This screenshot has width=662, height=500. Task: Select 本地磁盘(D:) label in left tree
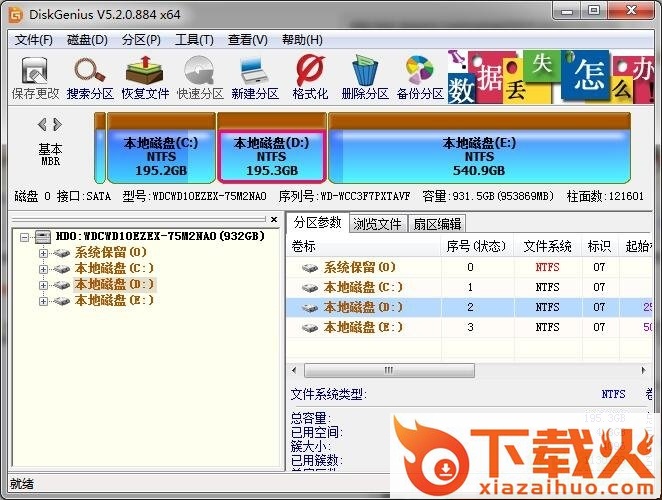[x=114, y=285]
